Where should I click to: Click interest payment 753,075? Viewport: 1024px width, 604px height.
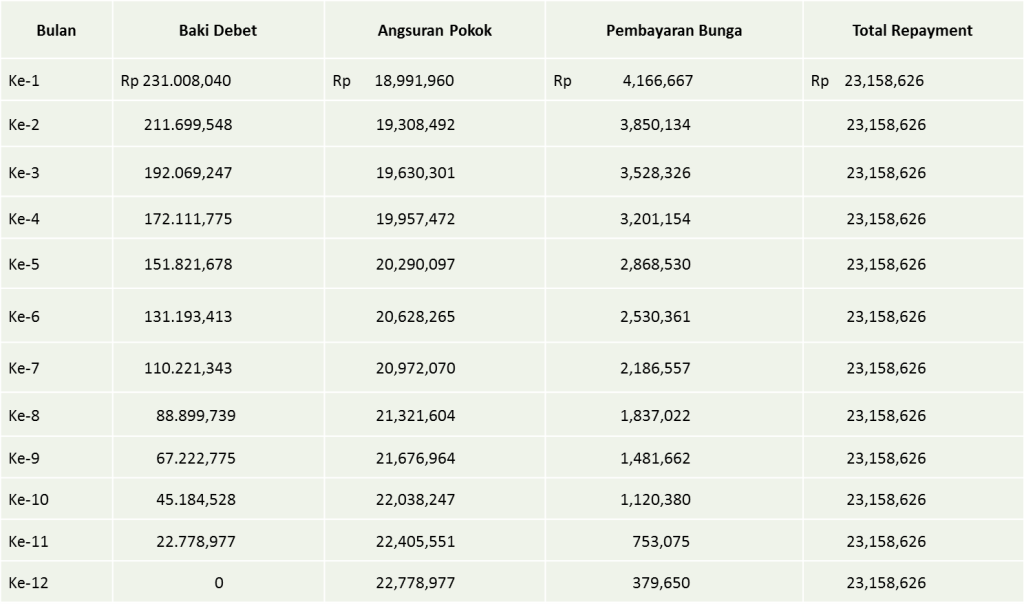661,542
